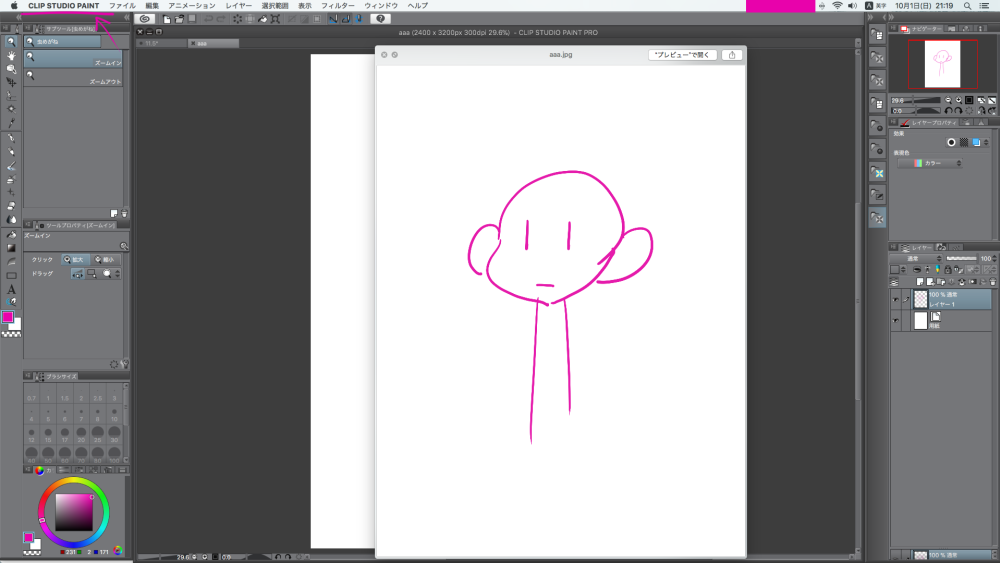Choose the 縮小 click mode option

pos(103,259)
